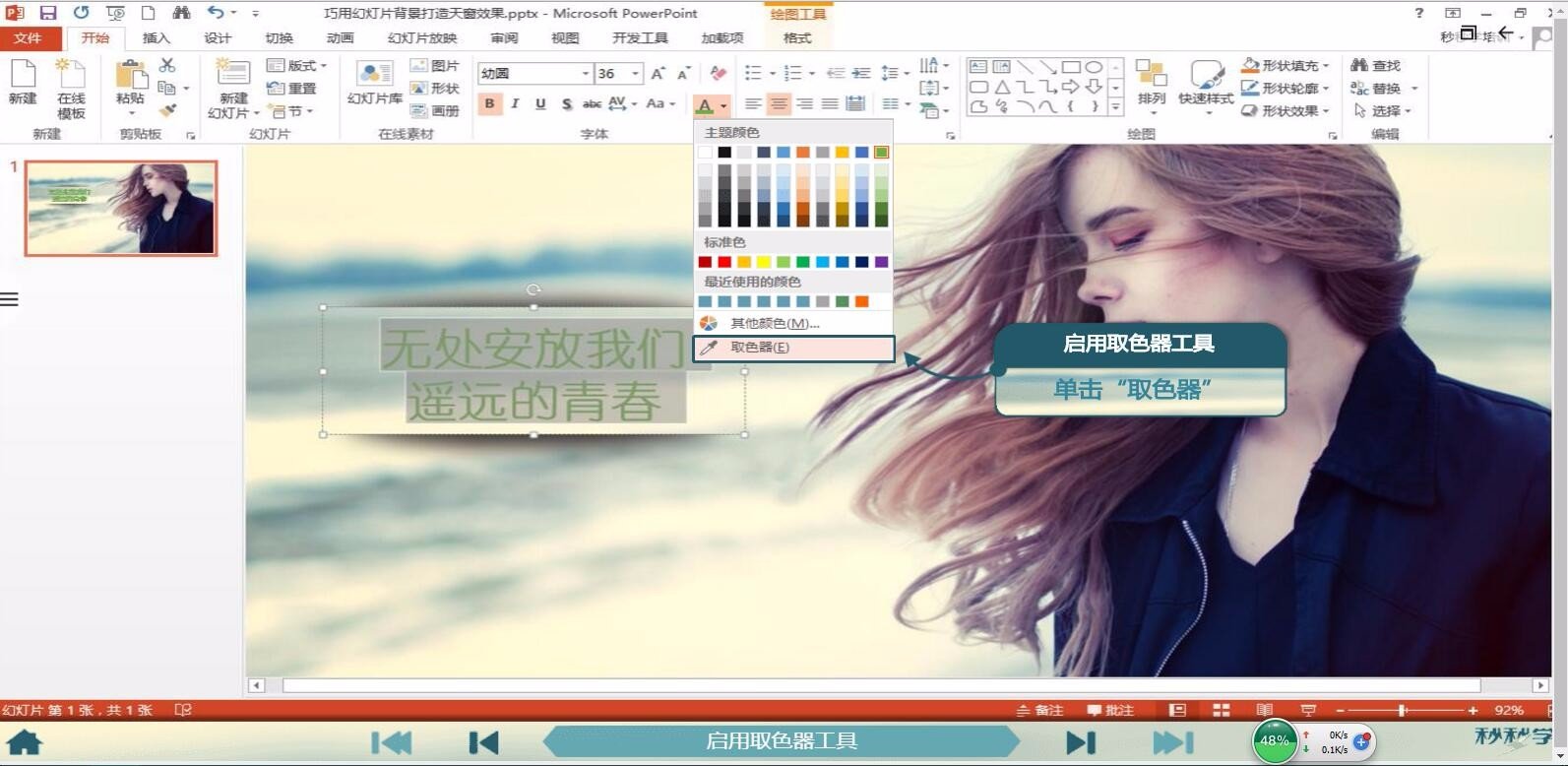The height and width of the screenshot is (766, 1568).
Task: Pick the red standard color swatch
Action: pyautogui.click(x=724, y=262)
